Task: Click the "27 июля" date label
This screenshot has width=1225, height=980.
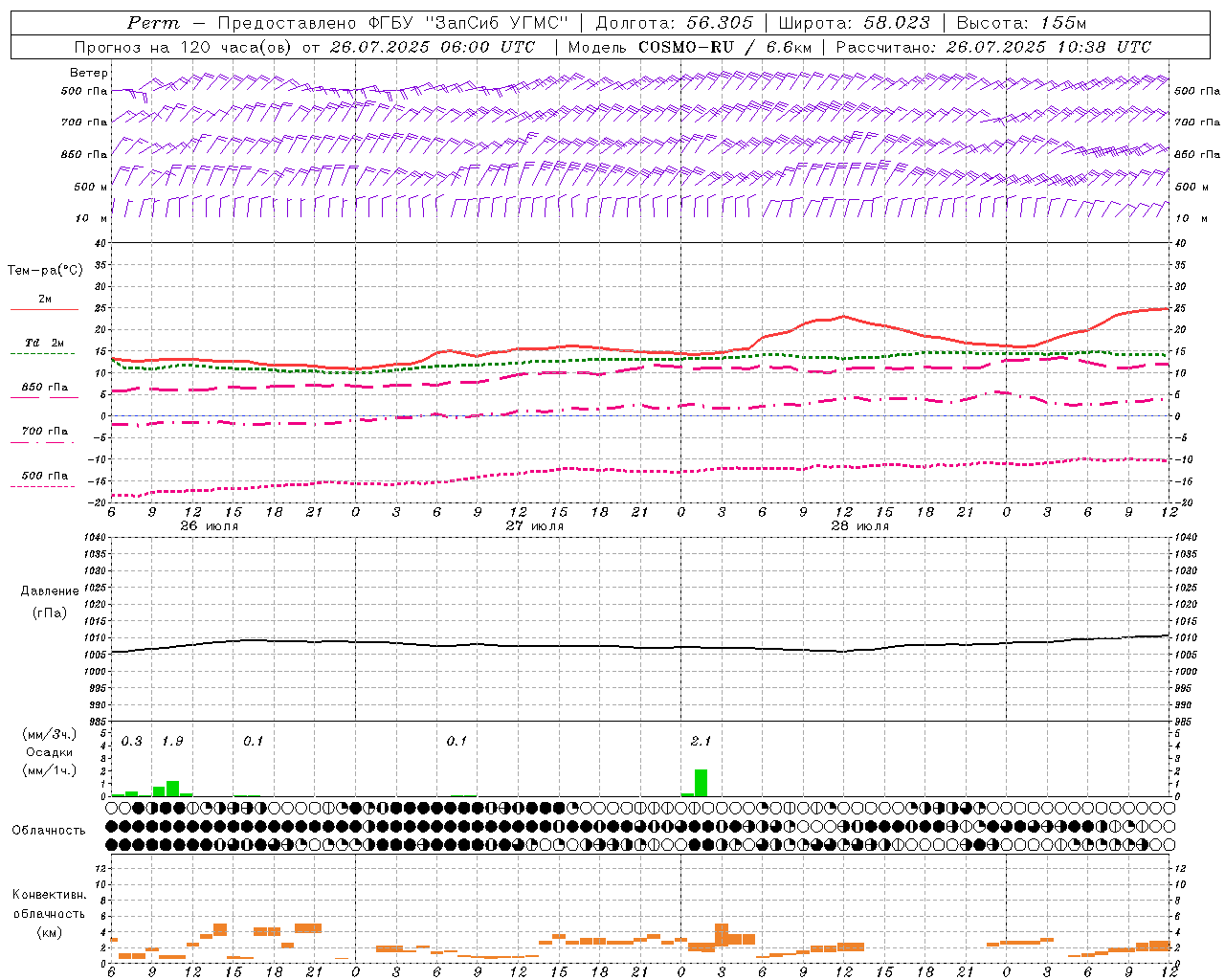Action: coord(535,525)
